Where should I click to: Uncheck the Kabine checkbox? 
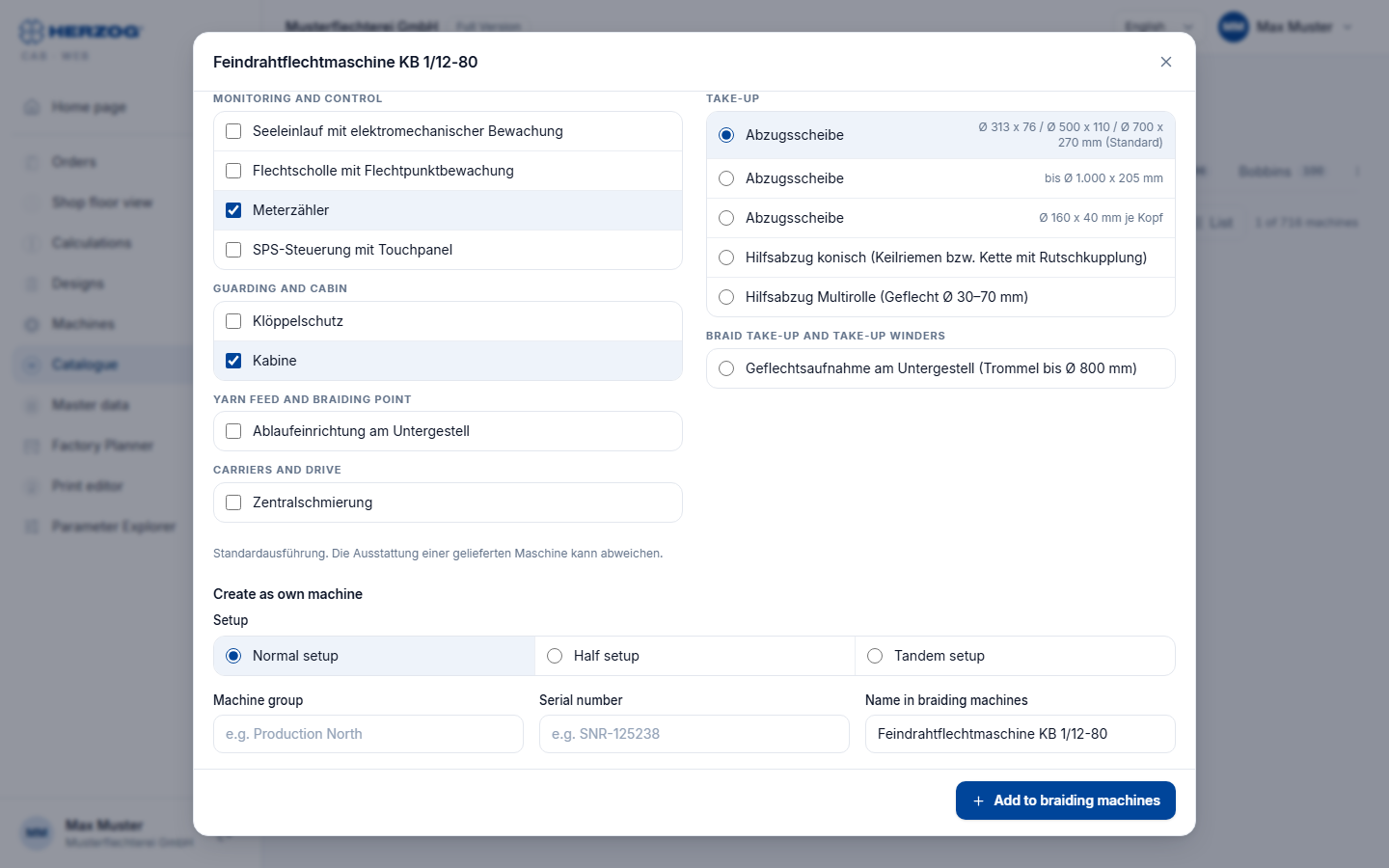point(233,361)
